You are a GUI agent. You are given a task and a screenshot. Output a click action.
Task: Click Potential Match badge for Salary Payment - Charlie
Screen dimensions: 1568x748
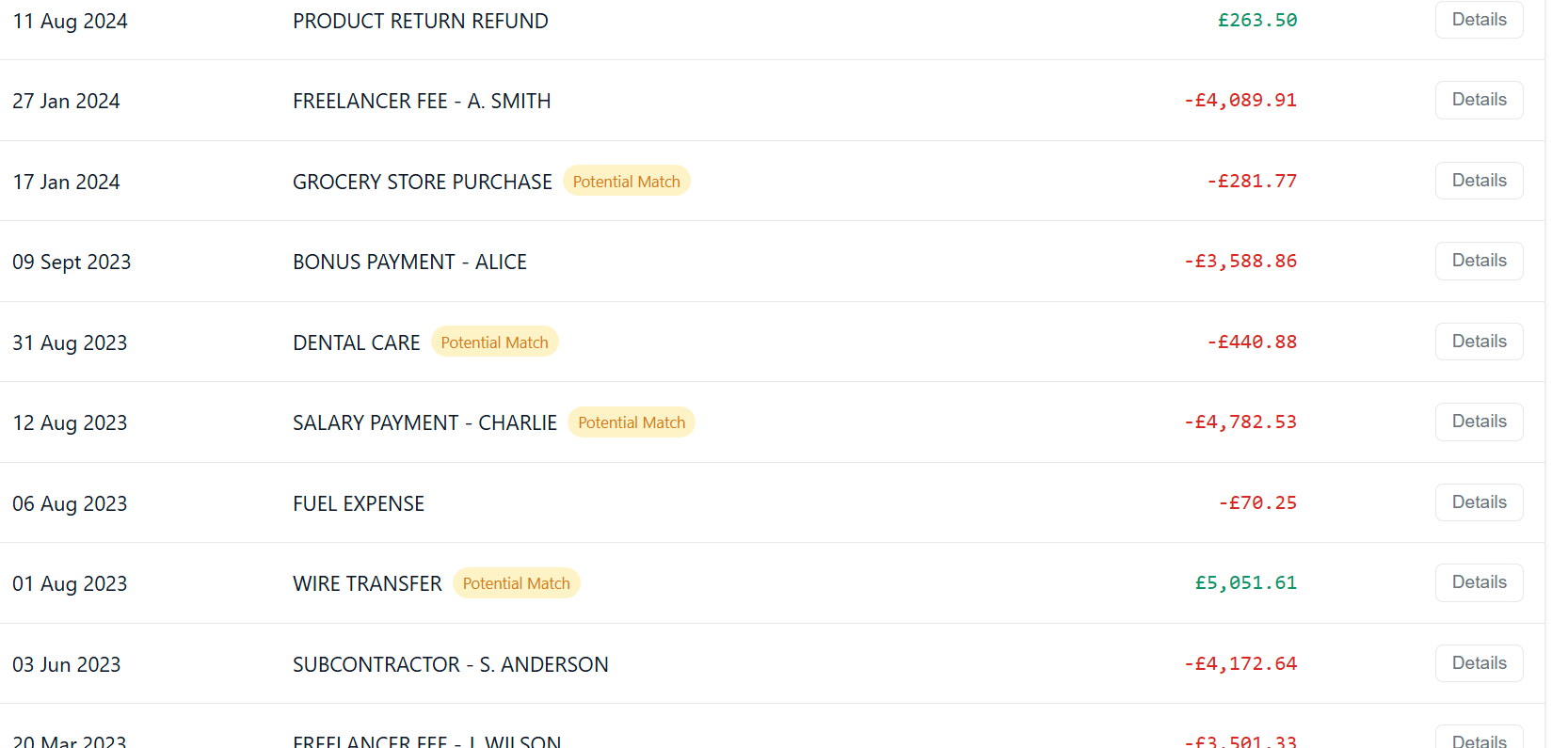pyautogui.click(x=631, y=422)
